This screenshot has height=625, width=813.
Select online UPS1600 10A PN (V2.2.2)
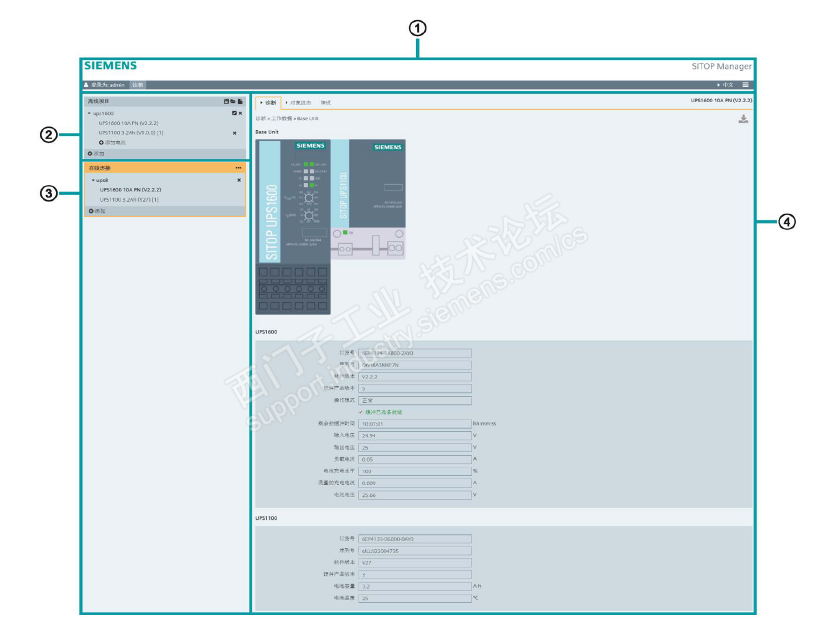(130, 190)
